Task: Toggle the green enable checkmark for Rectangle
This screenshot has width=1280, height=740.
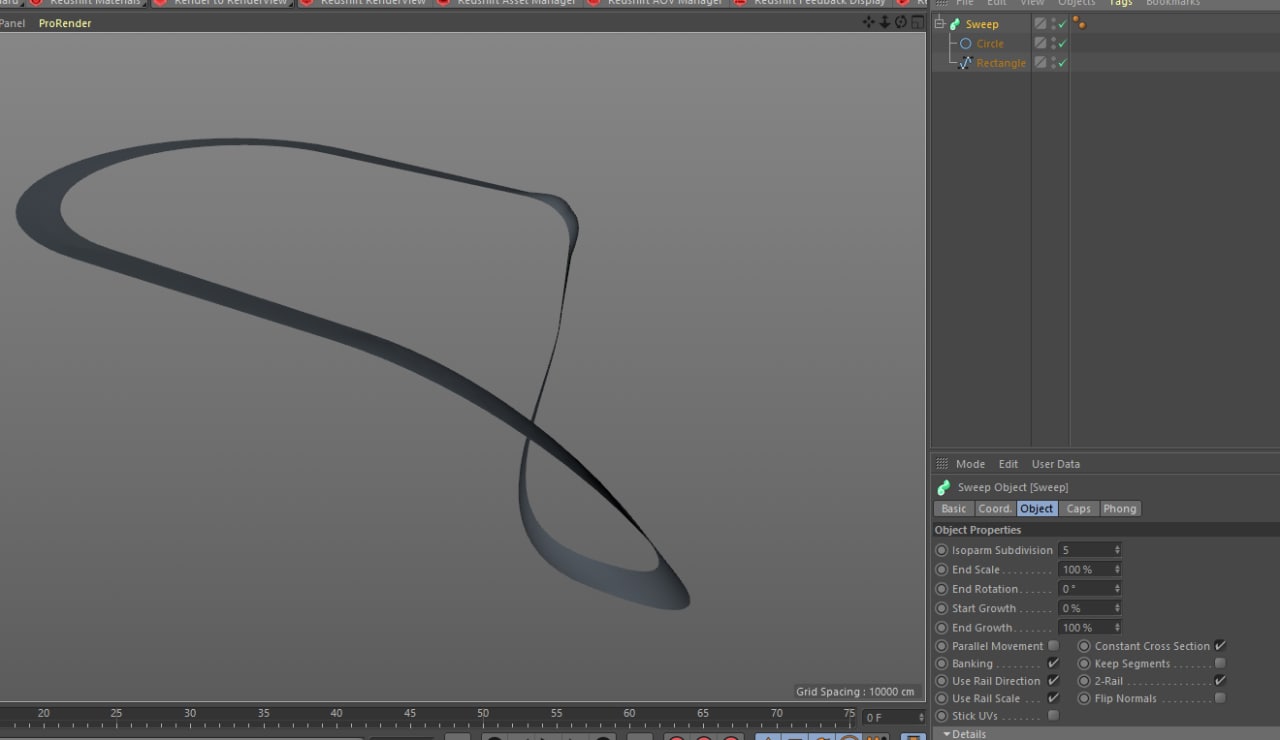Action: point(1062,62)
